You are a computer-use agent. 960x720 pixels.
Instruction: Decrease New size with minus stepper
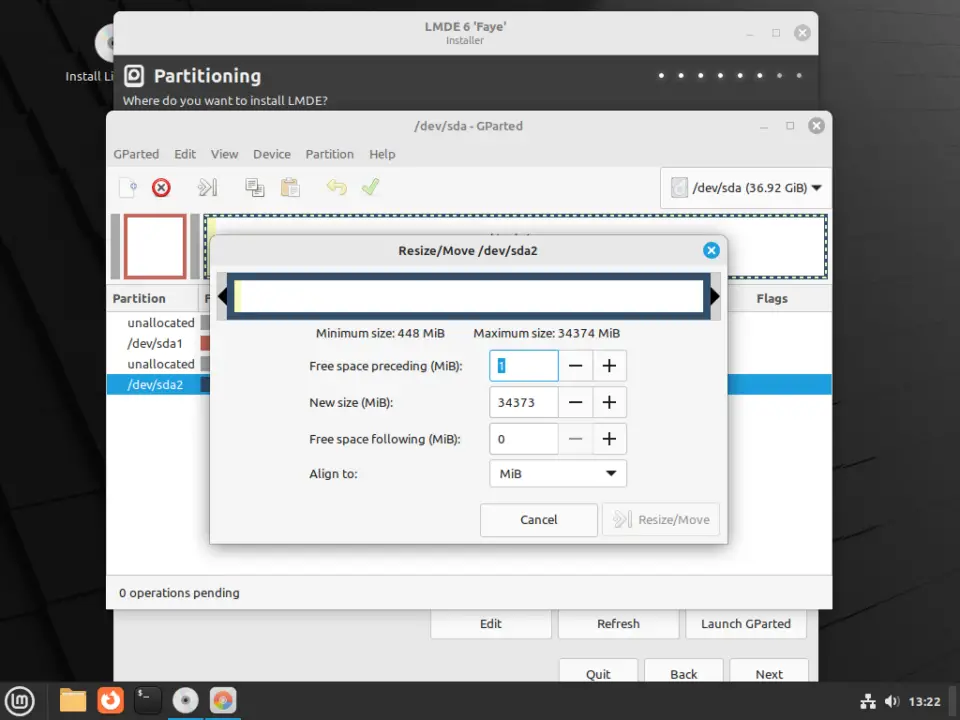[577, 402]
